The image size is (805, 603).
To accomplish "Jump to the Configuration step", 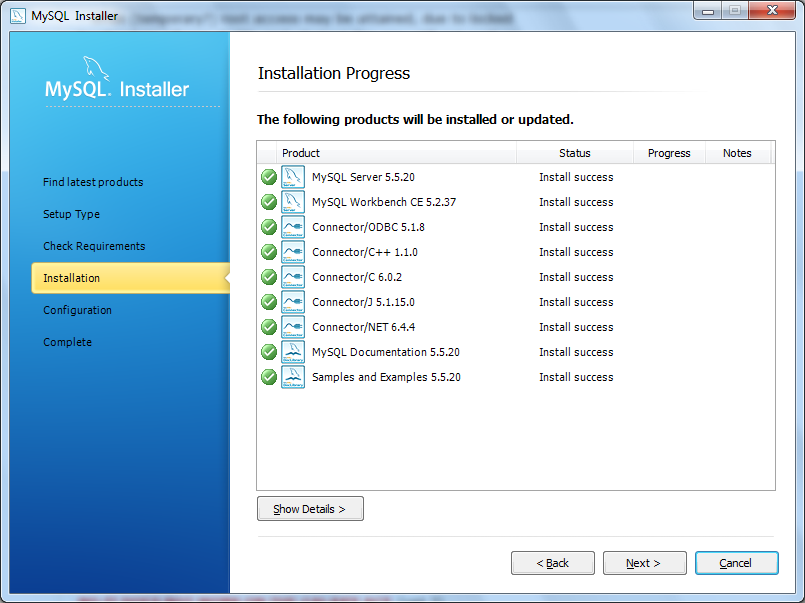I will click(77, 310).
